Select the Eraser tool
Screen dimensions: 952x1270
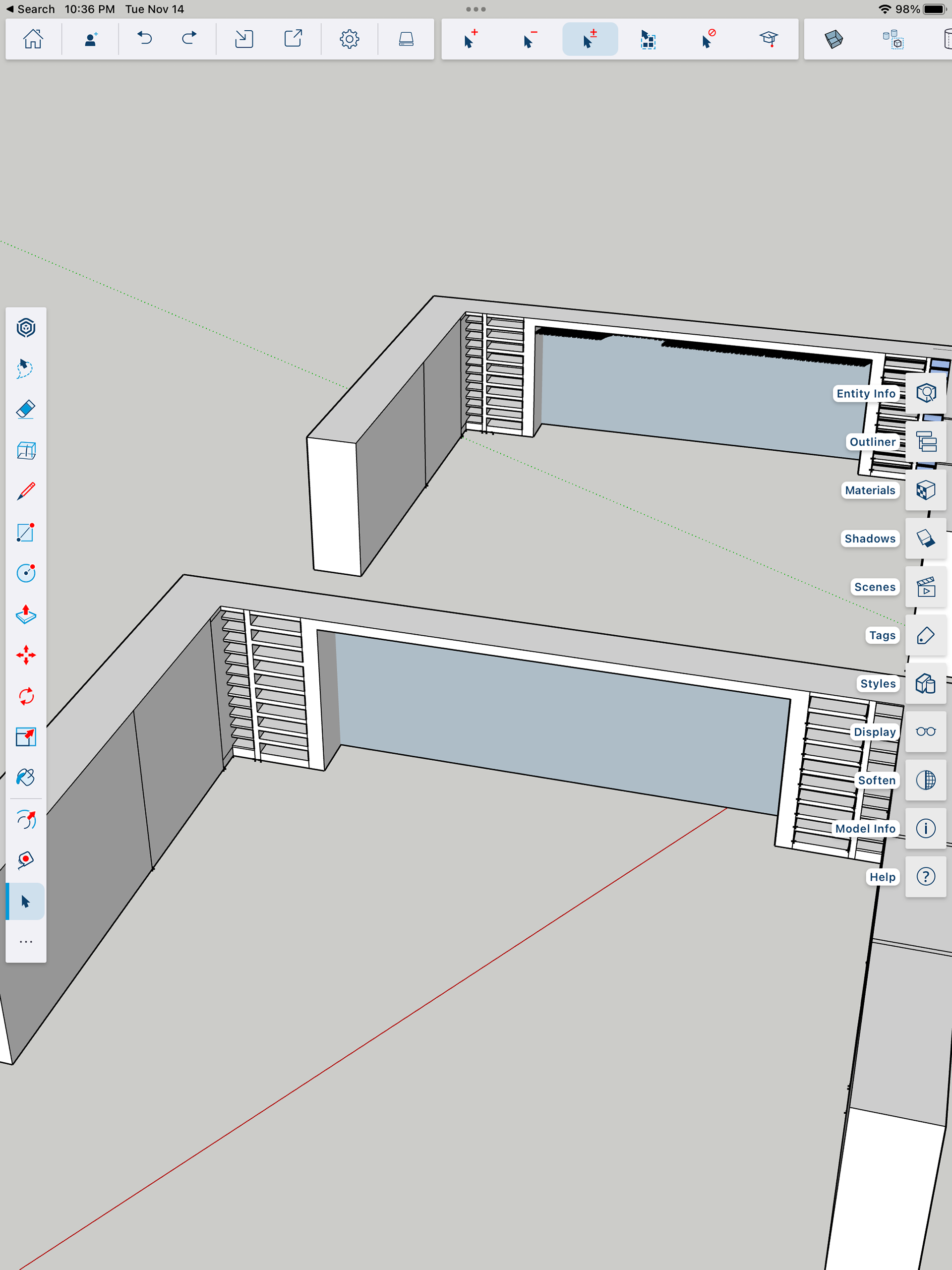26,409
